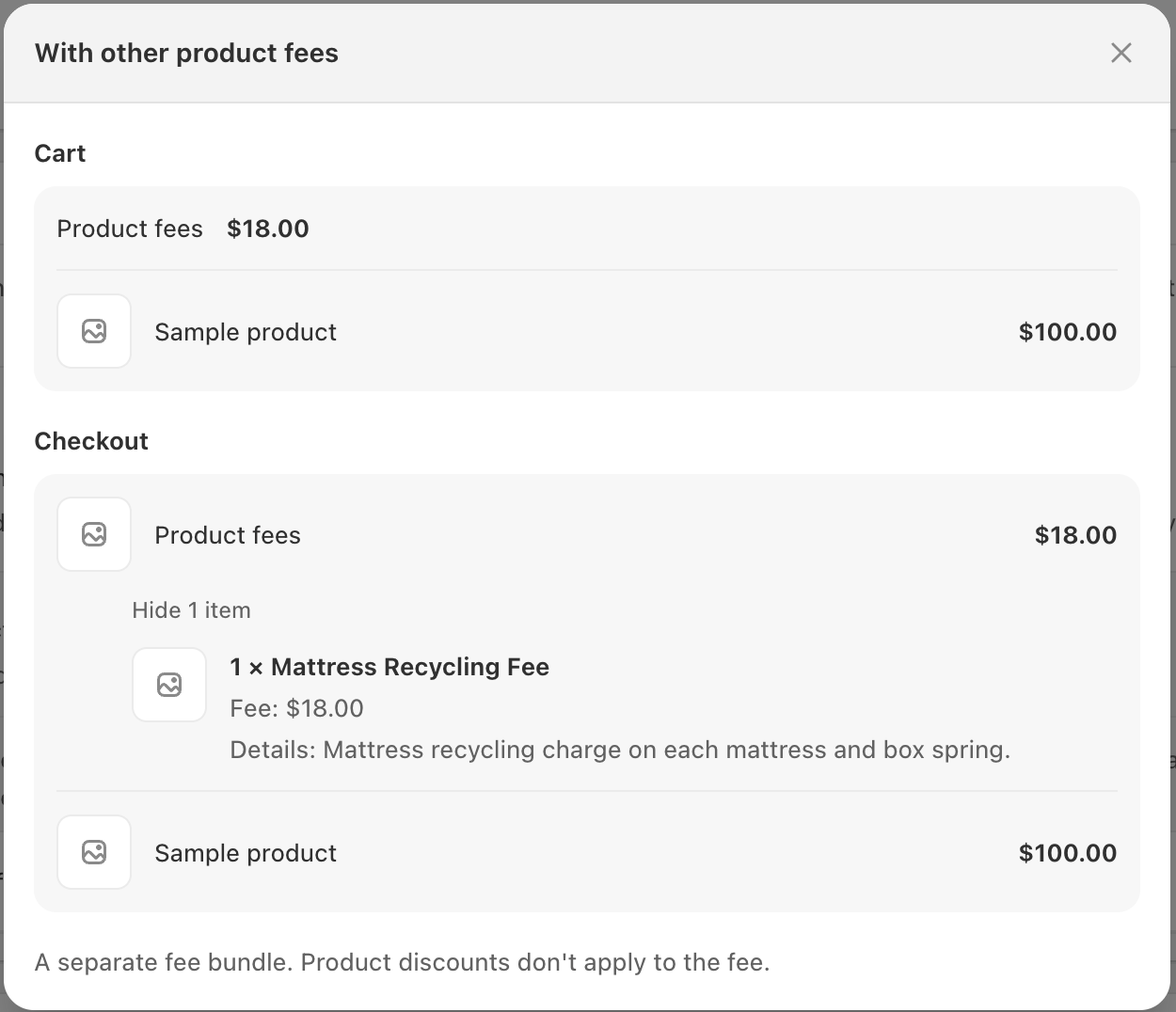Click the Details mattress recycling charge text

point(620,750)
